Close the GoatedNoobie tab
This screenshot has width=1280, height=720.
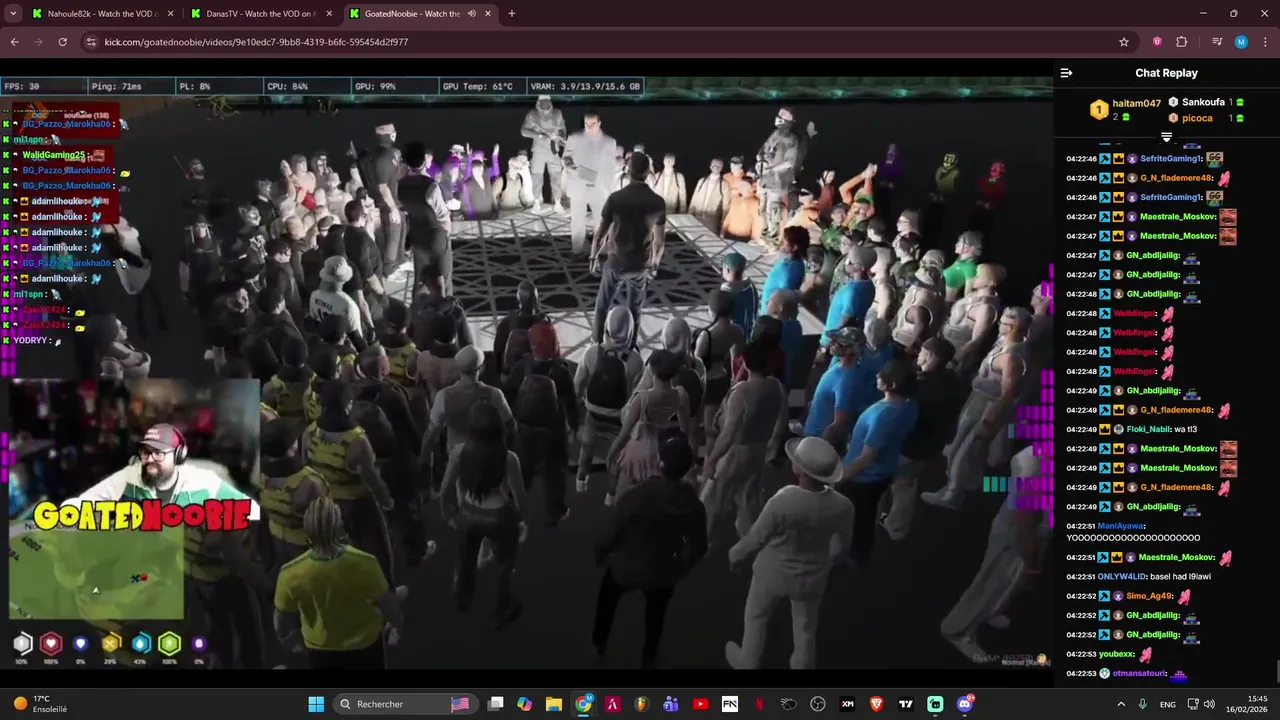pos(488,14)
